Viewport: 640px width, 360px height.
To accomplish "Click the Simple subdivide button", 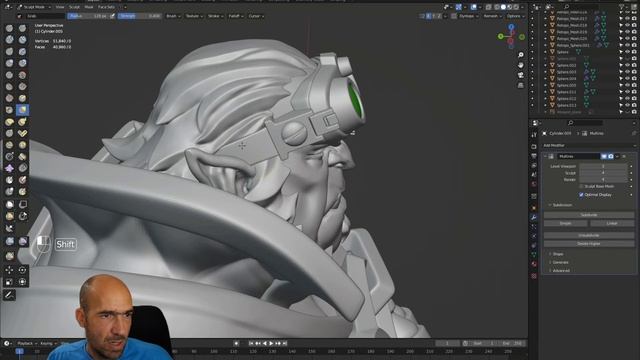I will pyautogui.click(x=566, y=223).
